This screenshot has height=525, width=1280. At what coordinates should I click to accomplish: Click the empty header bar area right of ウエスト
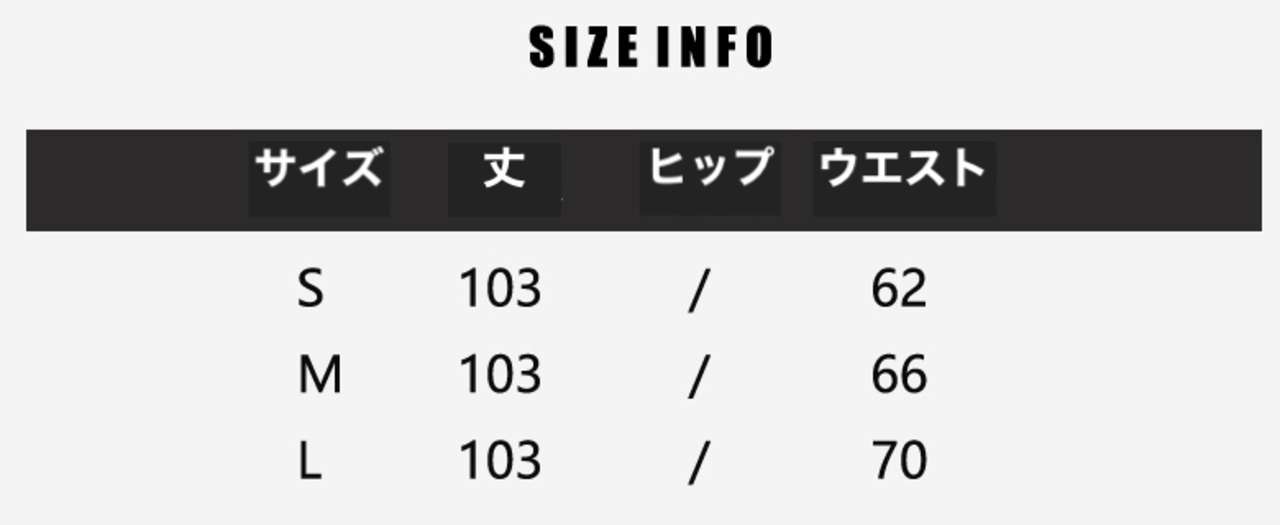(1130, 180)
